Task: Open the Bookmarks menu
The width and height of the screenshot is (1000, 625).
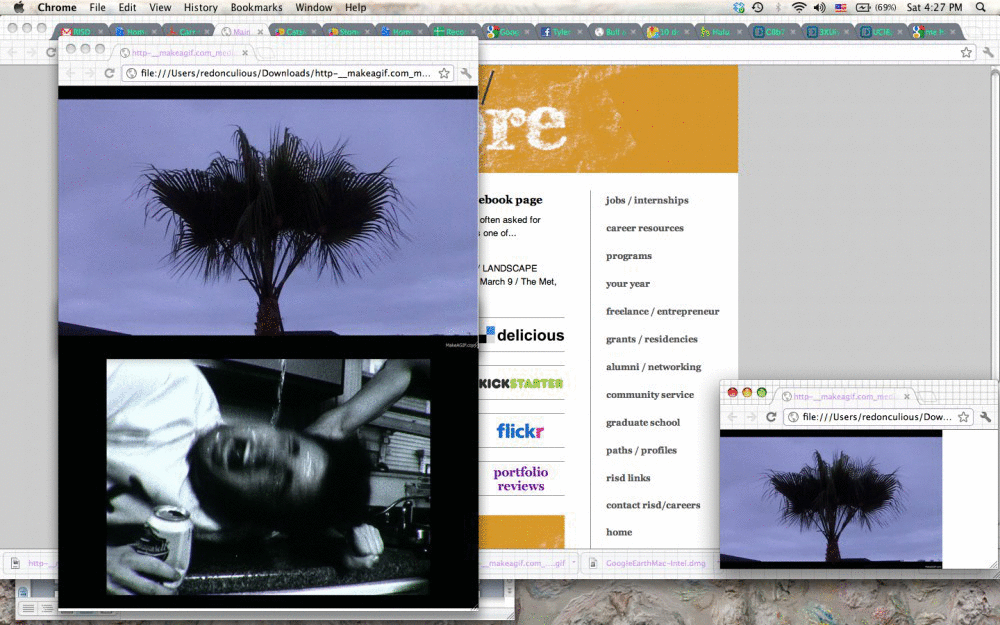Action: [x=256, y=7]
